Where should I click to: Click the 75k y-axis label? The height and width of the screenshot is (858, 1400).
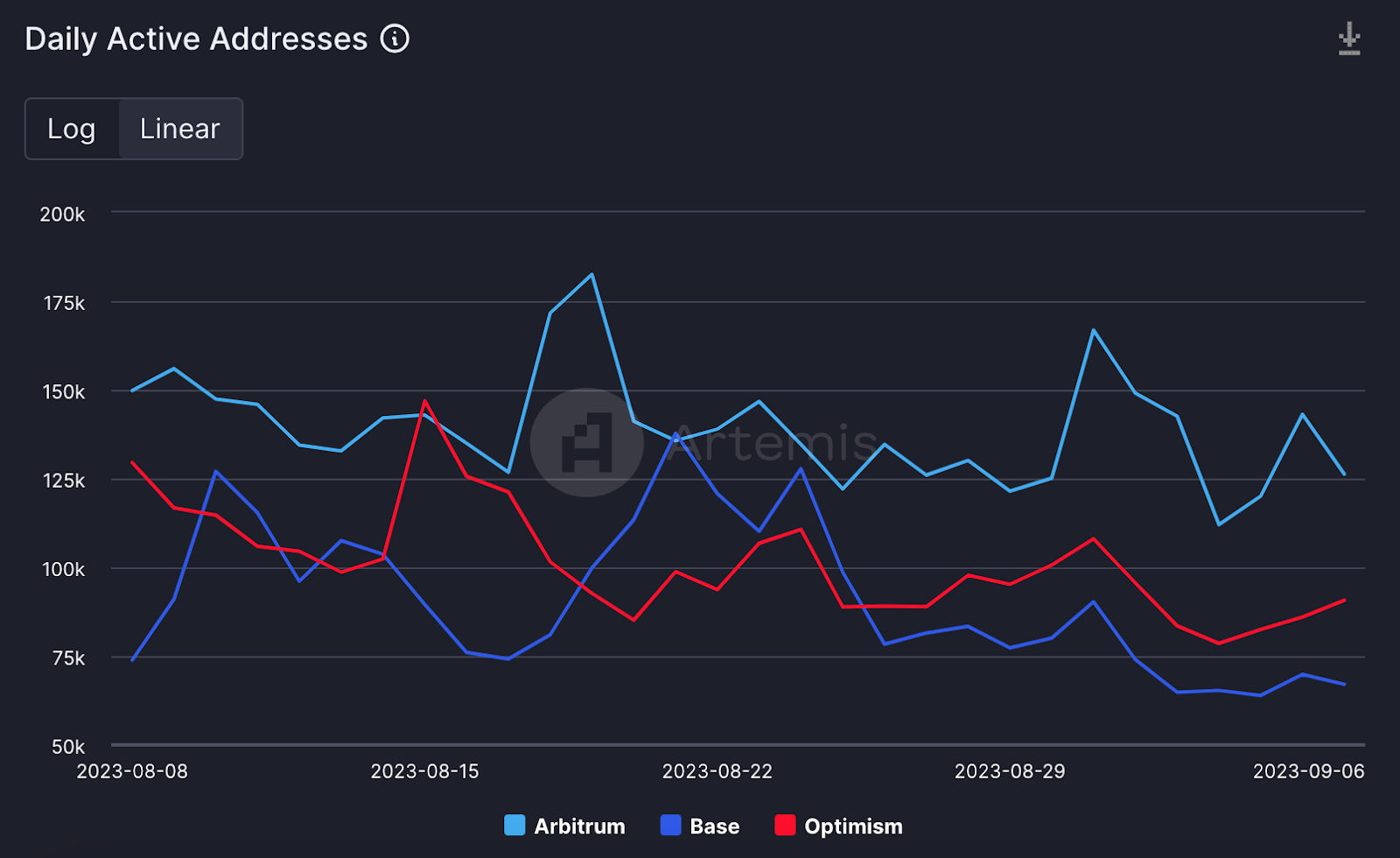[68, 658]
